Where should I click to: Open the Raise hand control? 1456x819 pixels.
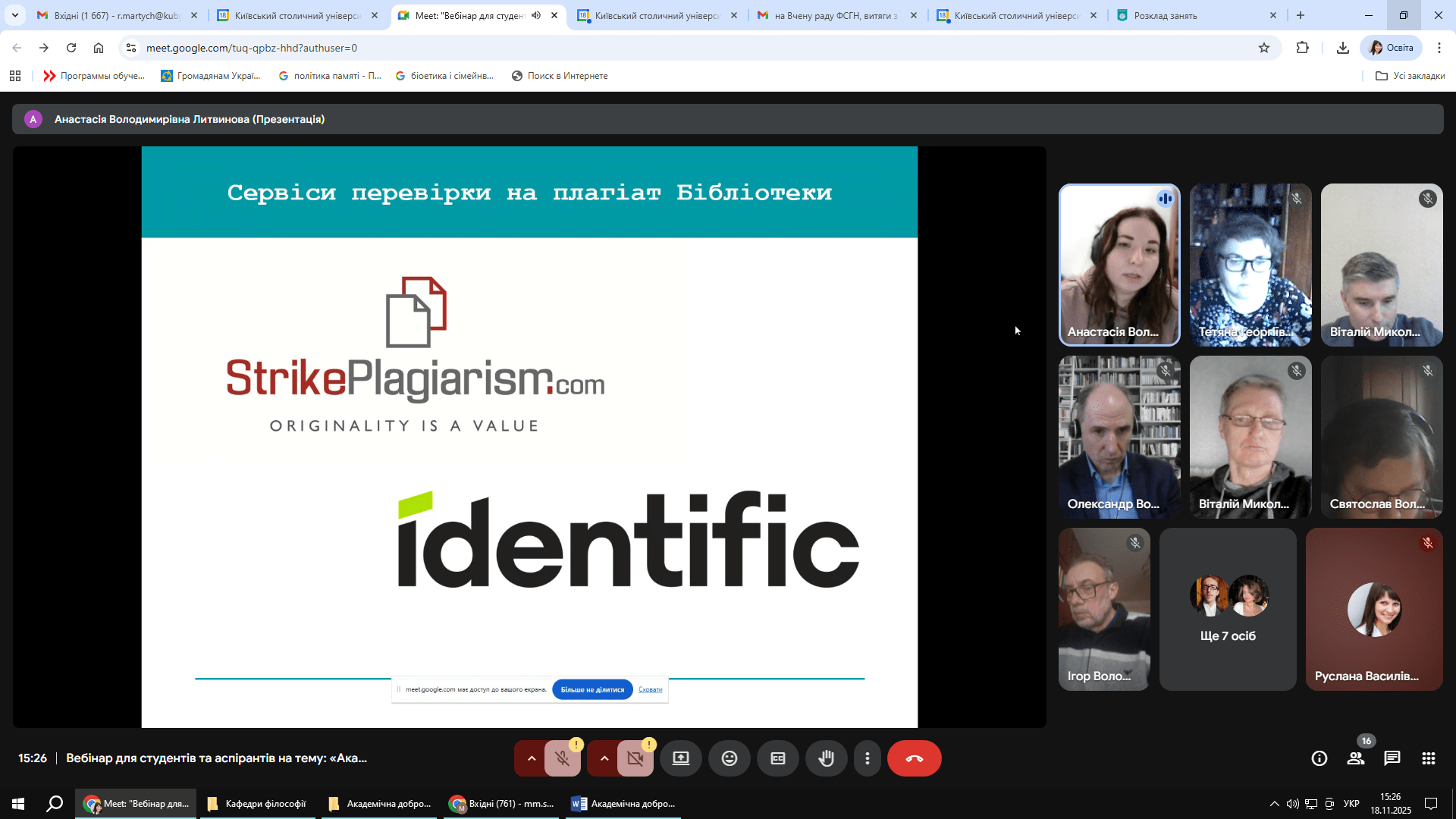(826, 758)
